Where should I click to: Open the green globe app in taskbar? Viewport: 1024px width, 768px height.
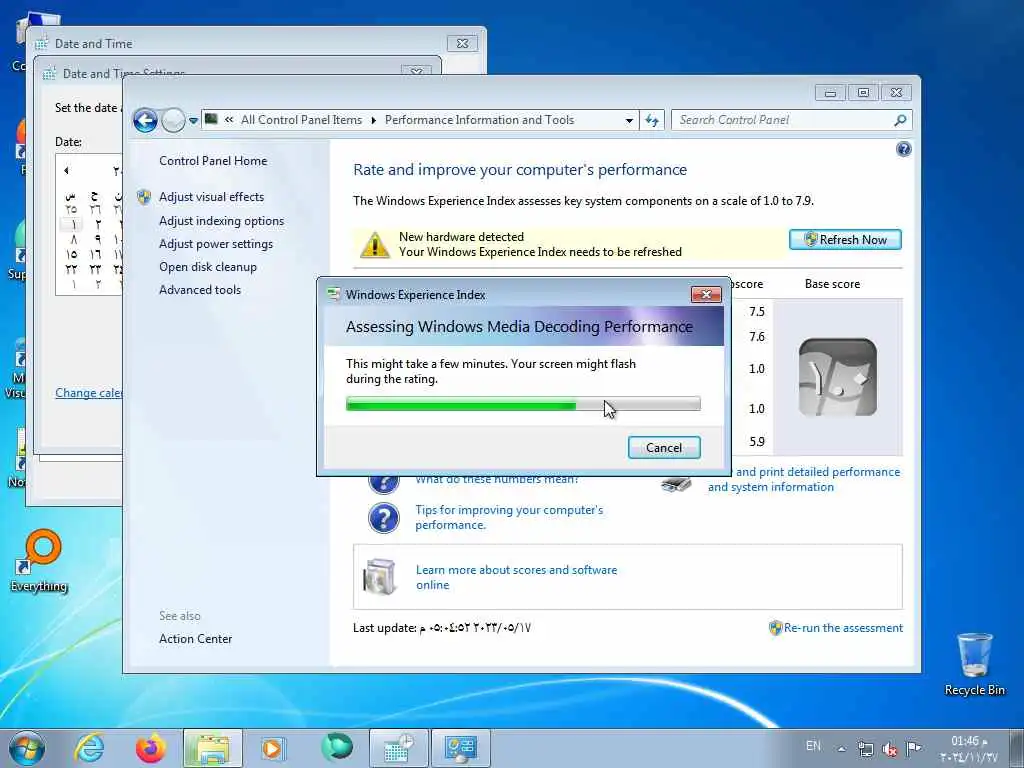(337, 748)
